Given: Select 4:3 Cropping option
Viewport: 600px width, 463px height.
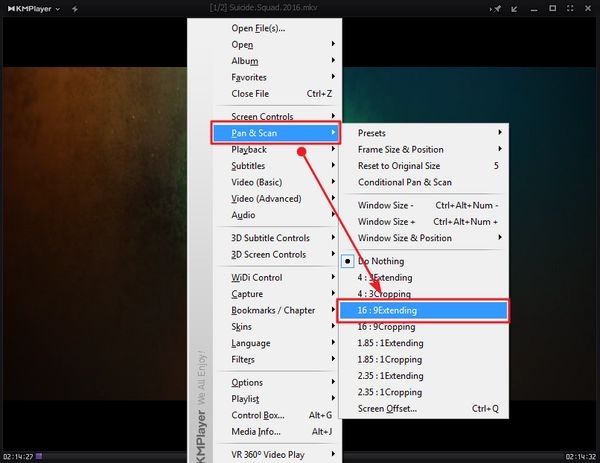Looking at the screenshot, I should pyautogui.click(x=424, y=294).
